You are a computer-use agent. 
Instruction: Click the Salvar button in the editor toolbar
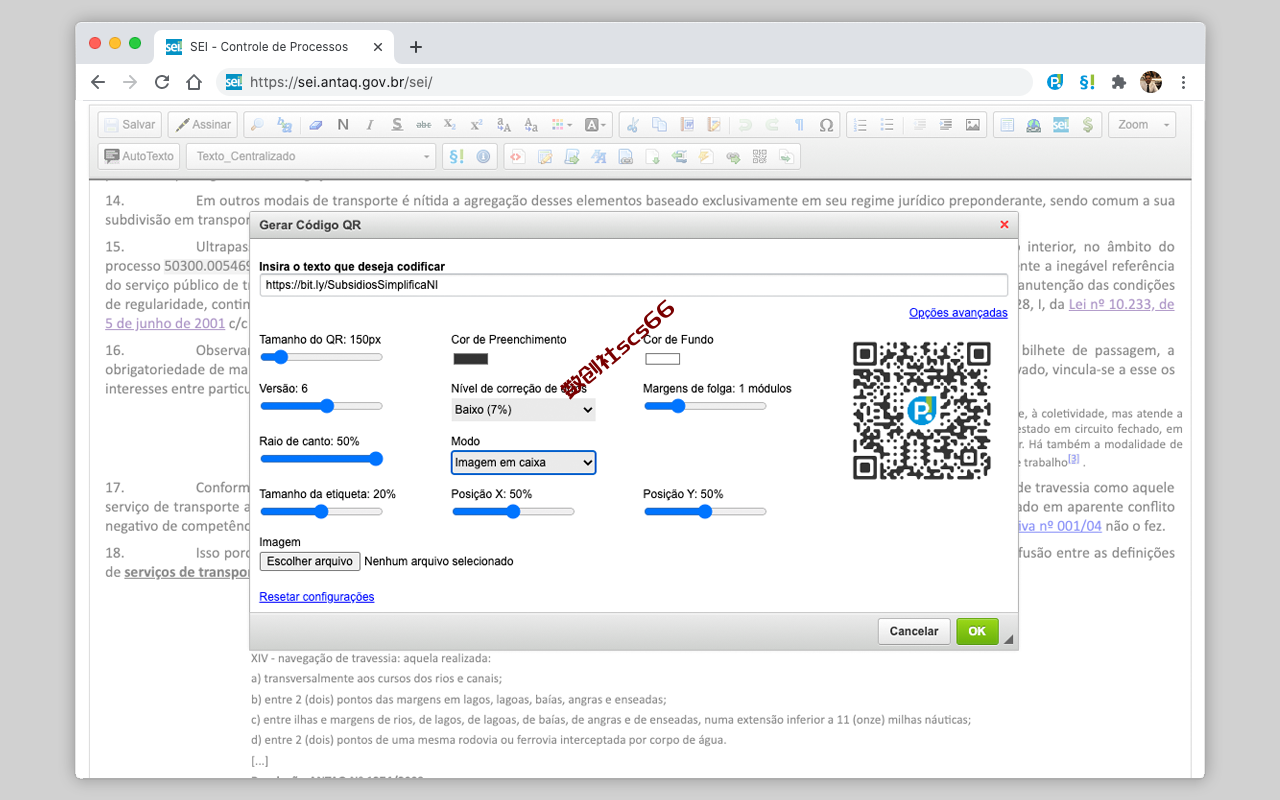(x=129, y=125)
